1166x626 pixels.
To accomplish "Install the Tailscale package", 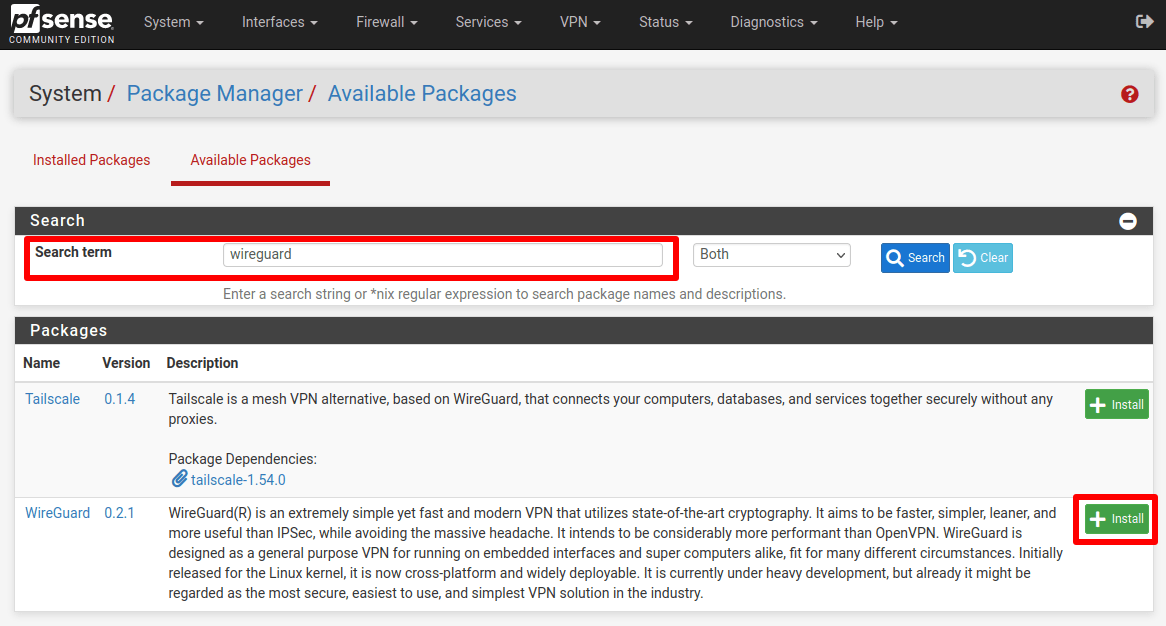I will [1117, 404].
